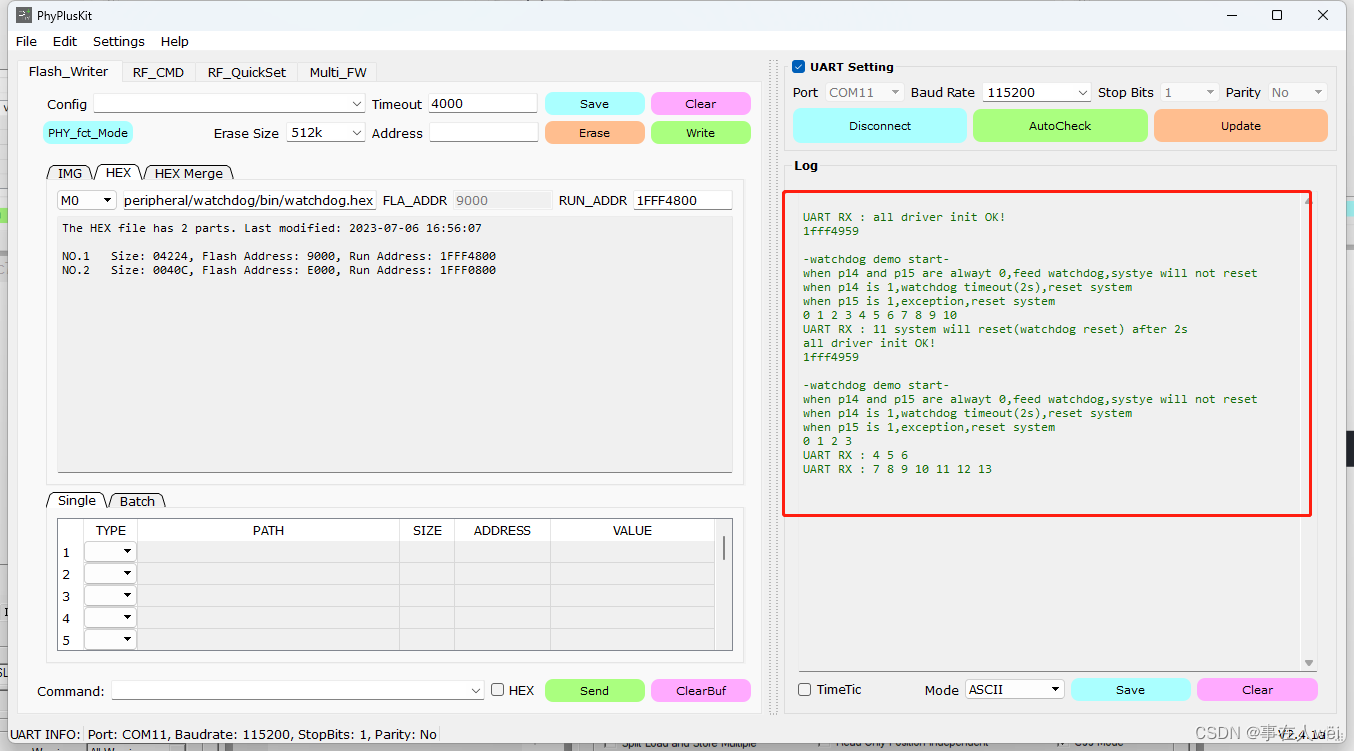
Task: Open the File menu
Action: (x=26, y=41)
